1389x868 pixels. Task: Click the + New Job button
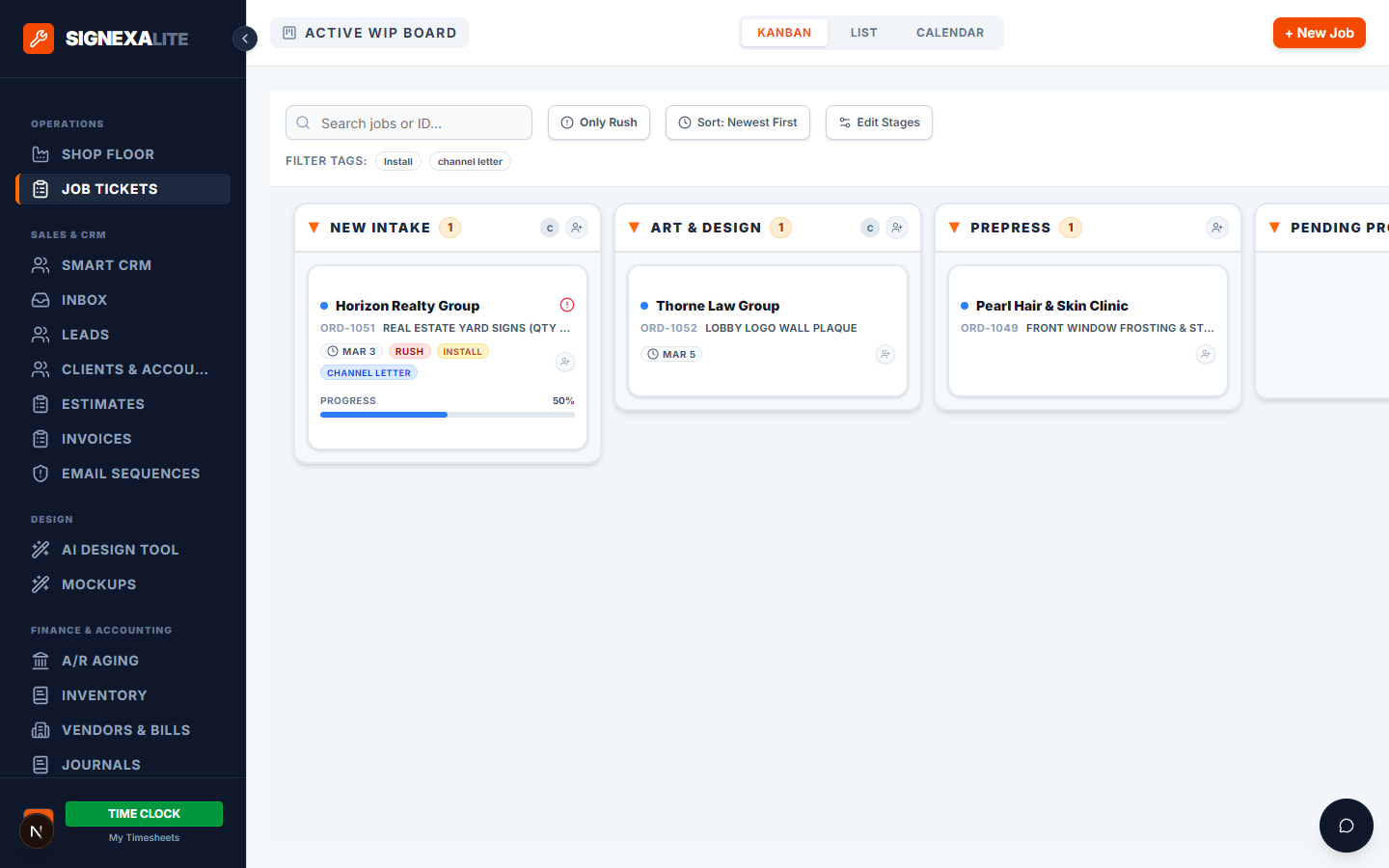click(x=1319, y=33)
